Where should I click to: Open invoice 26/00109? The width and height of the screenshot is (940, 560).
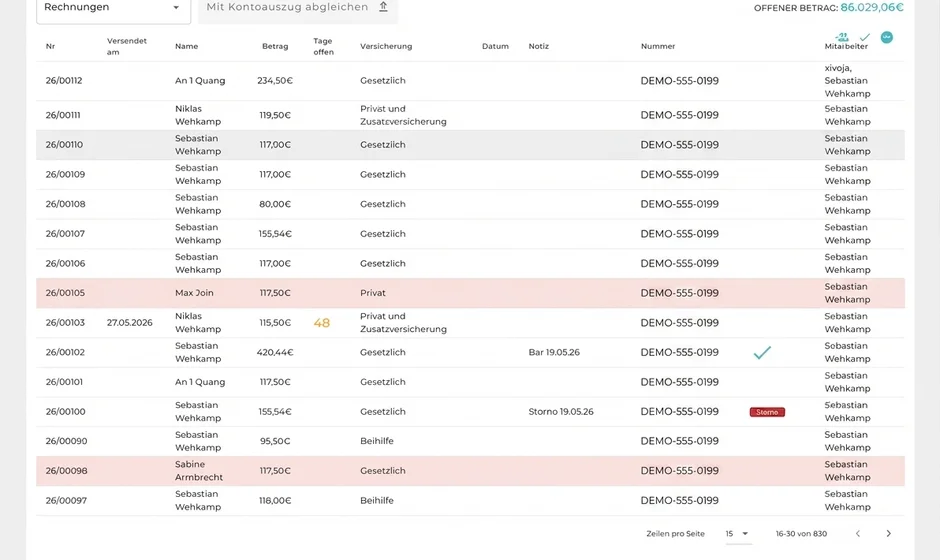click(x=470, y=174)
